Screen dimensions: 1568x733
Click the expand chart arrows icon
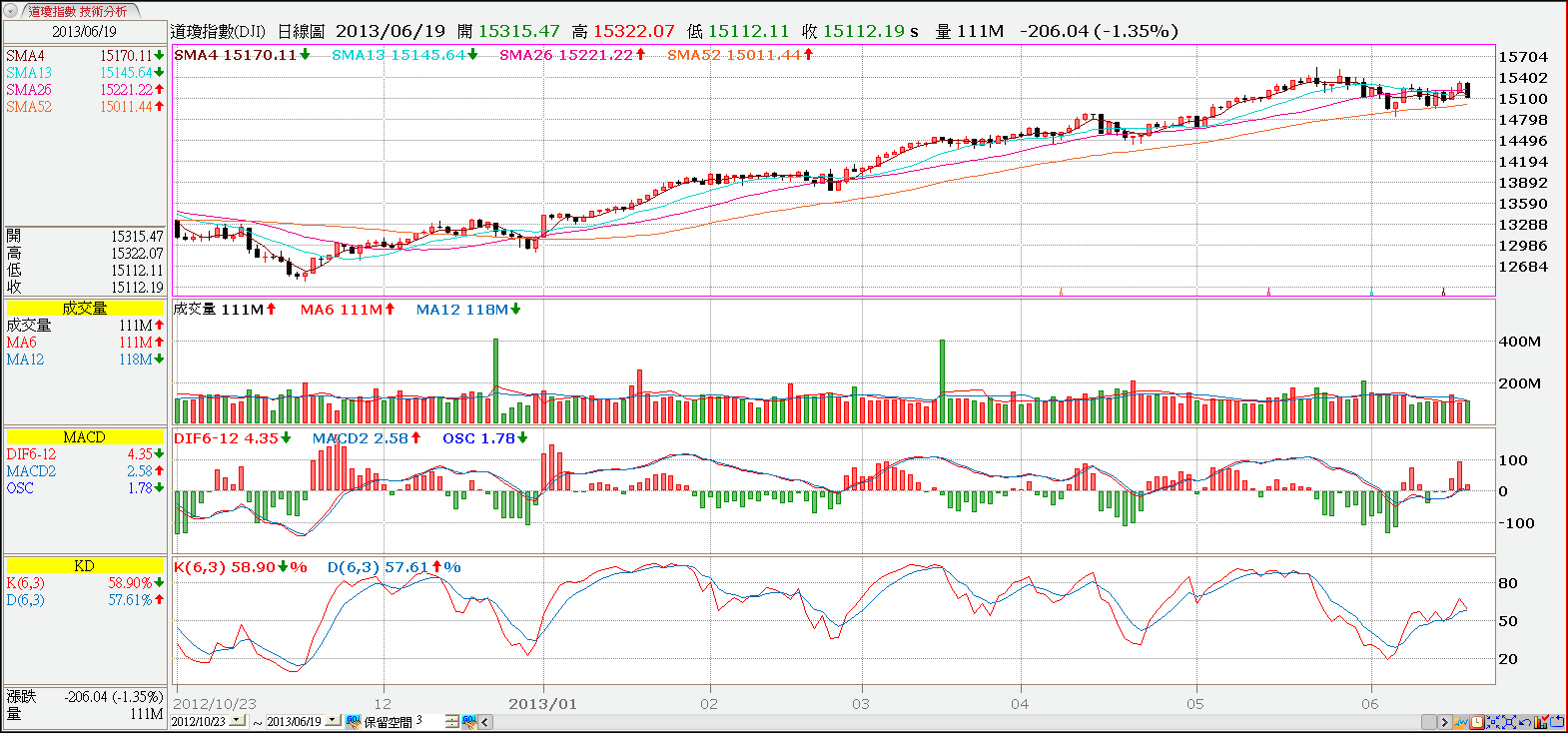coord(1509,721)
